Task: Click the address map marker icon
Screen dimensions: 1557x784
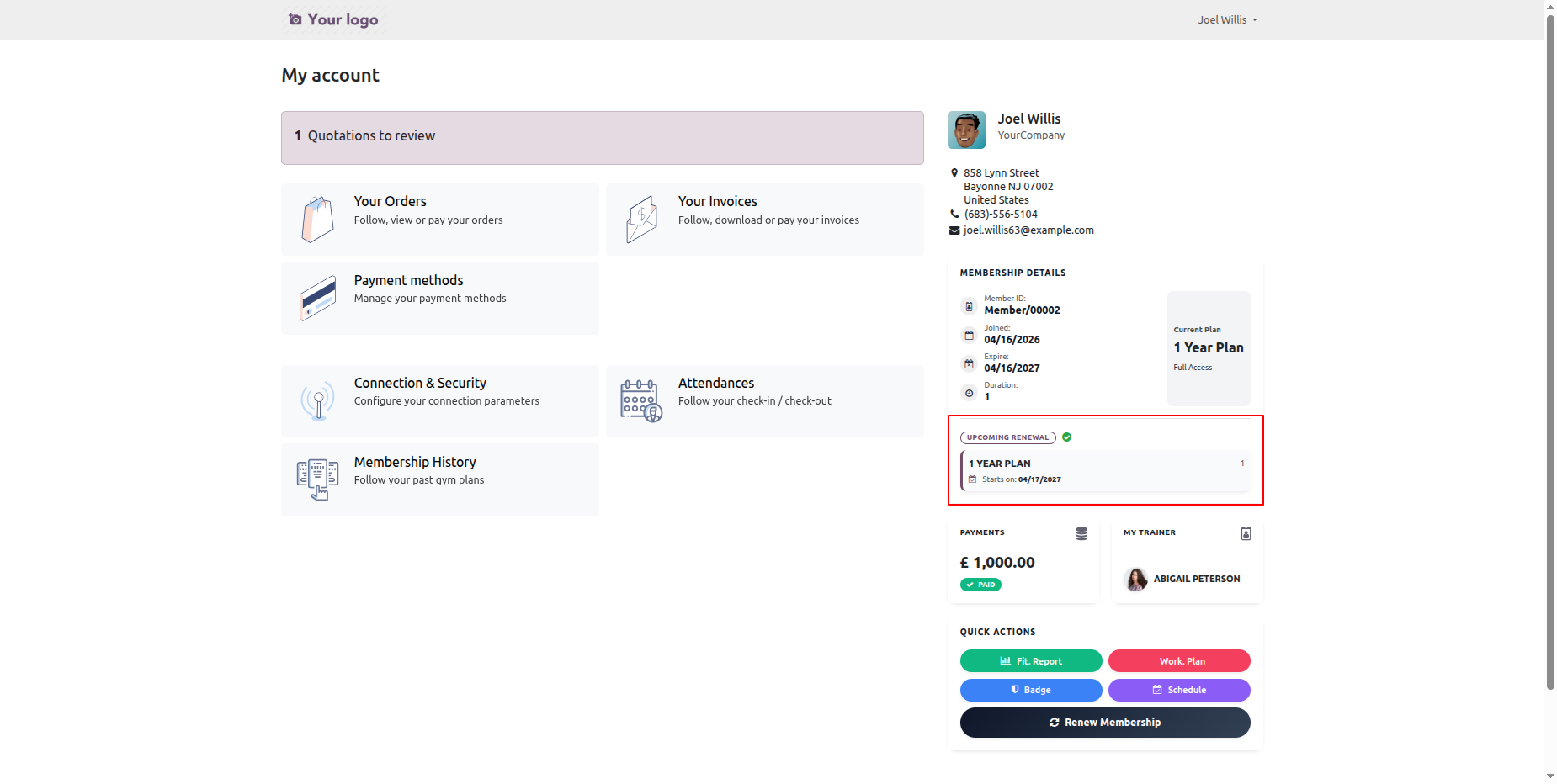Action: pos(954,172)
